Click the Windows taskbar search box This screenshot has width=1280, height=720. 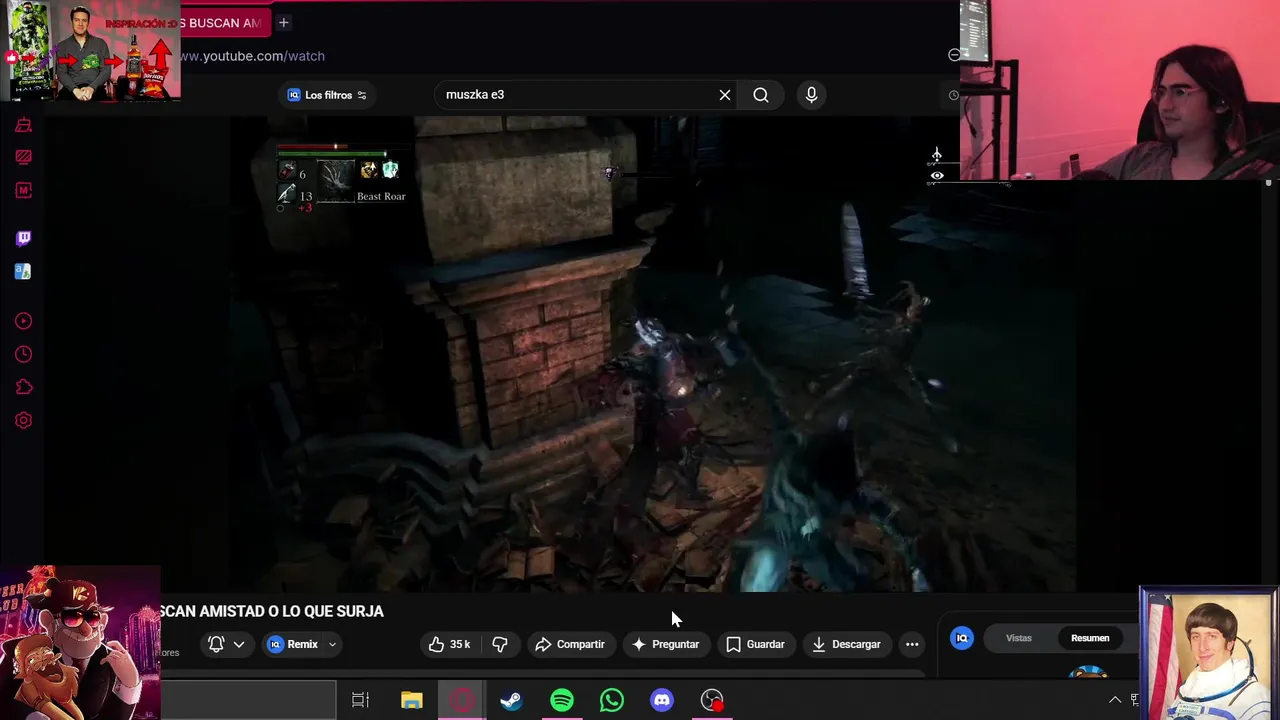(248, 700)
